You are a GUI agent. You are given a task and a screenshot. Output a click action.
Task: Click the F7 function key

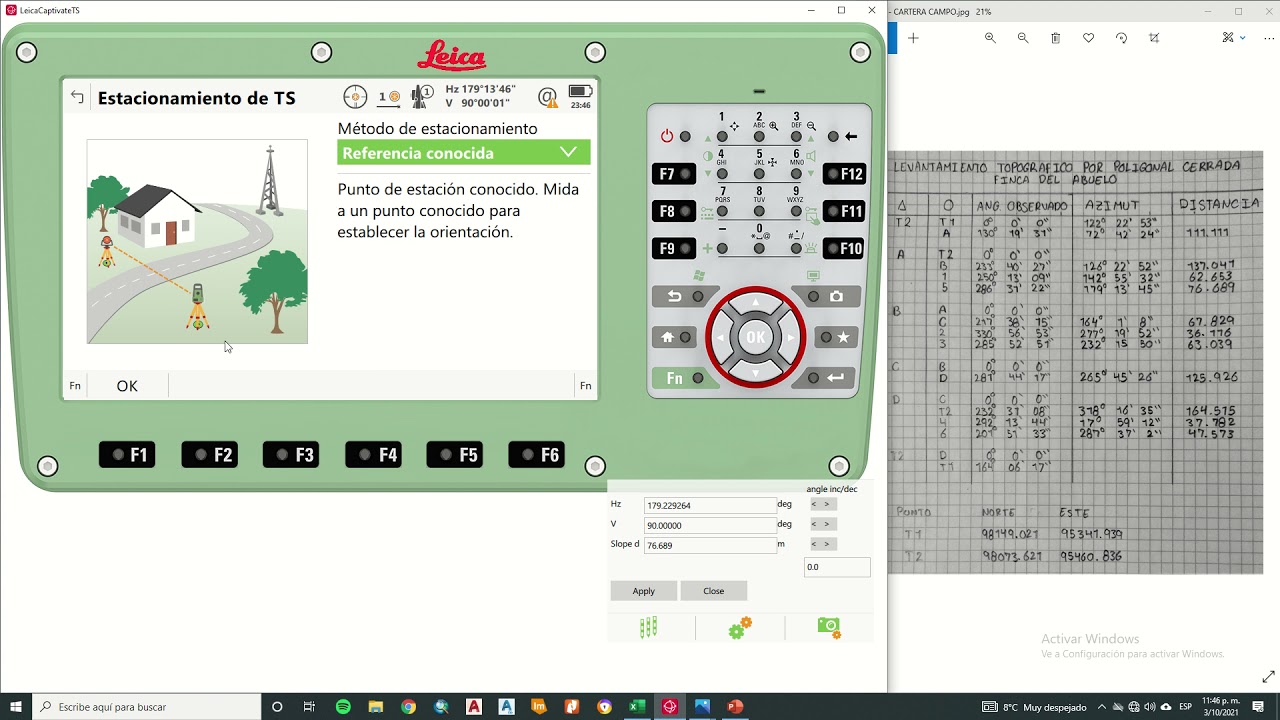click(x=673, y=174)
